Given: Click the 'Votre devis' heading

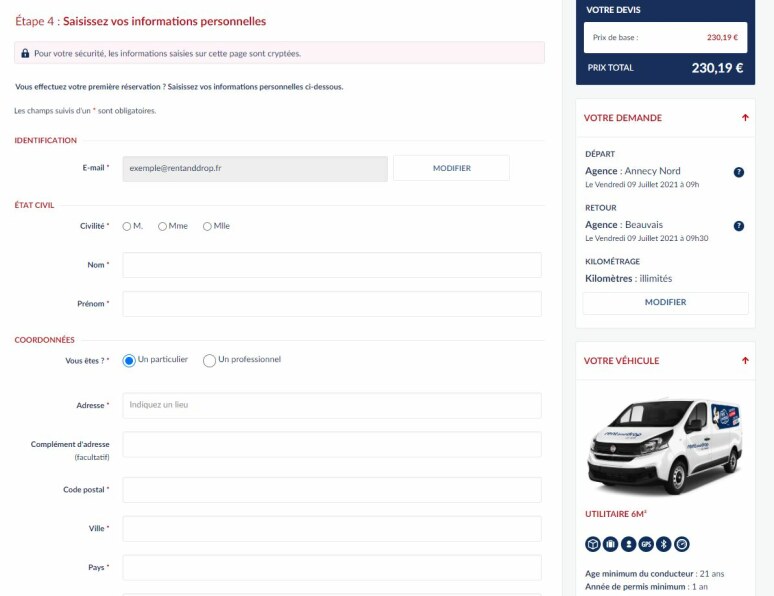Looking at the screenshot, I should (x=613, y=10).
